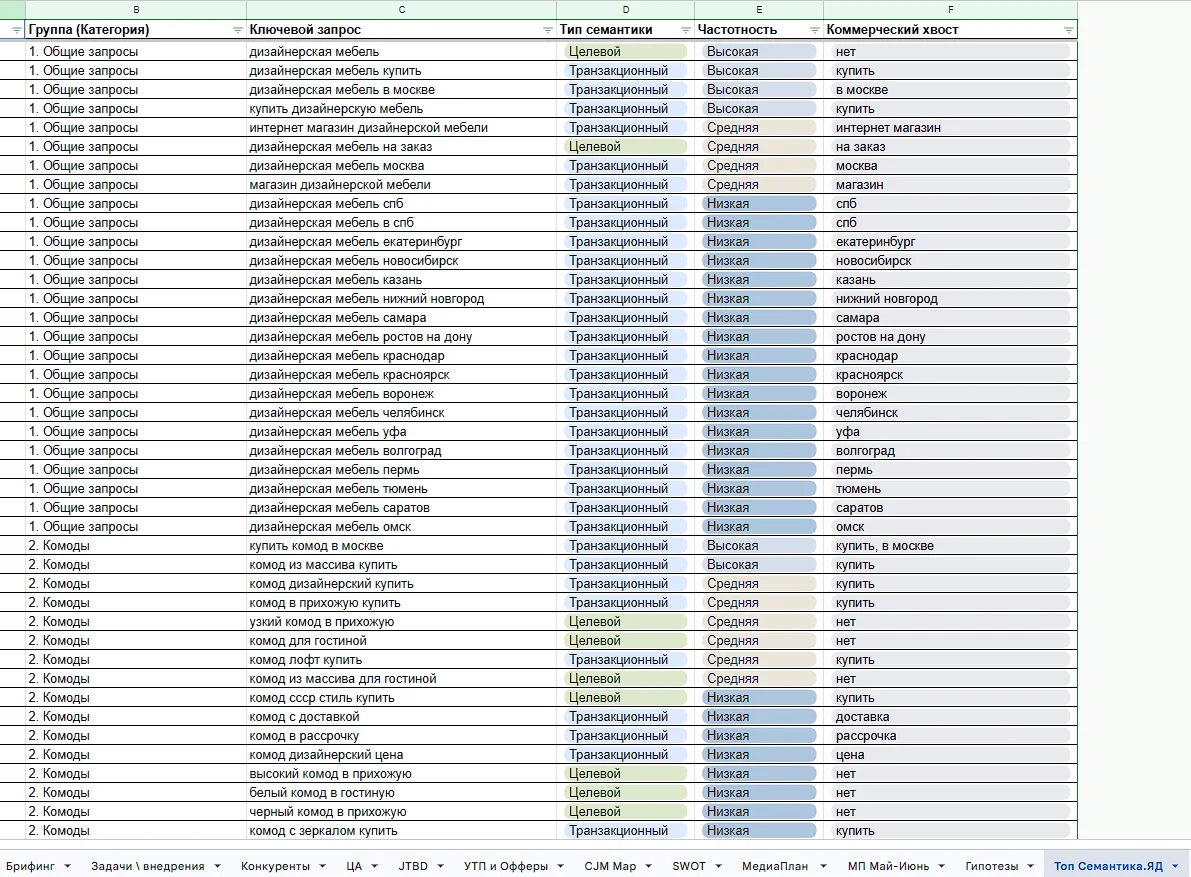Open the SWOT sheet tab menu arrow
1191x877 pixels.
719,866
